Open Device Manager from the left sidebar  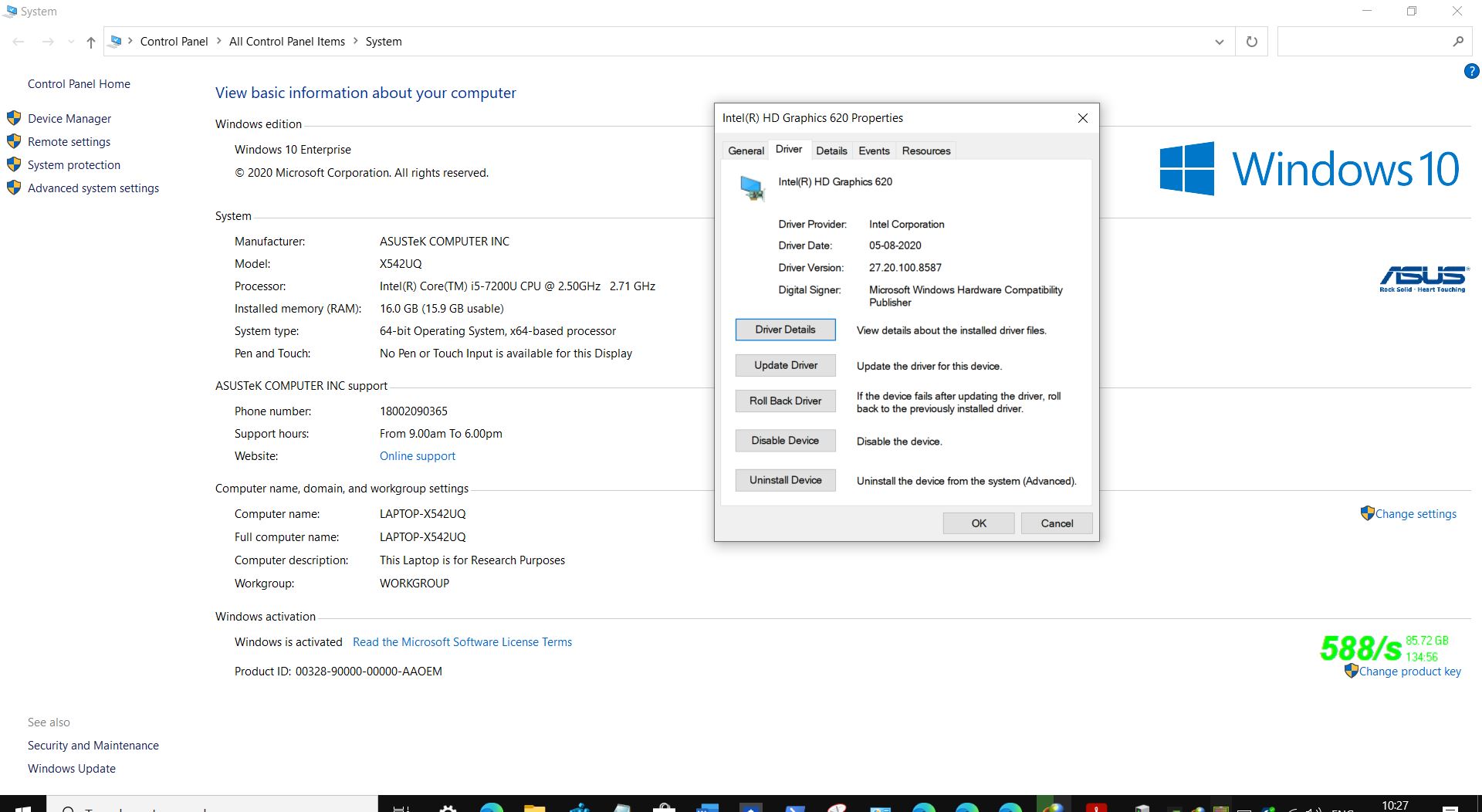(69, 119)
